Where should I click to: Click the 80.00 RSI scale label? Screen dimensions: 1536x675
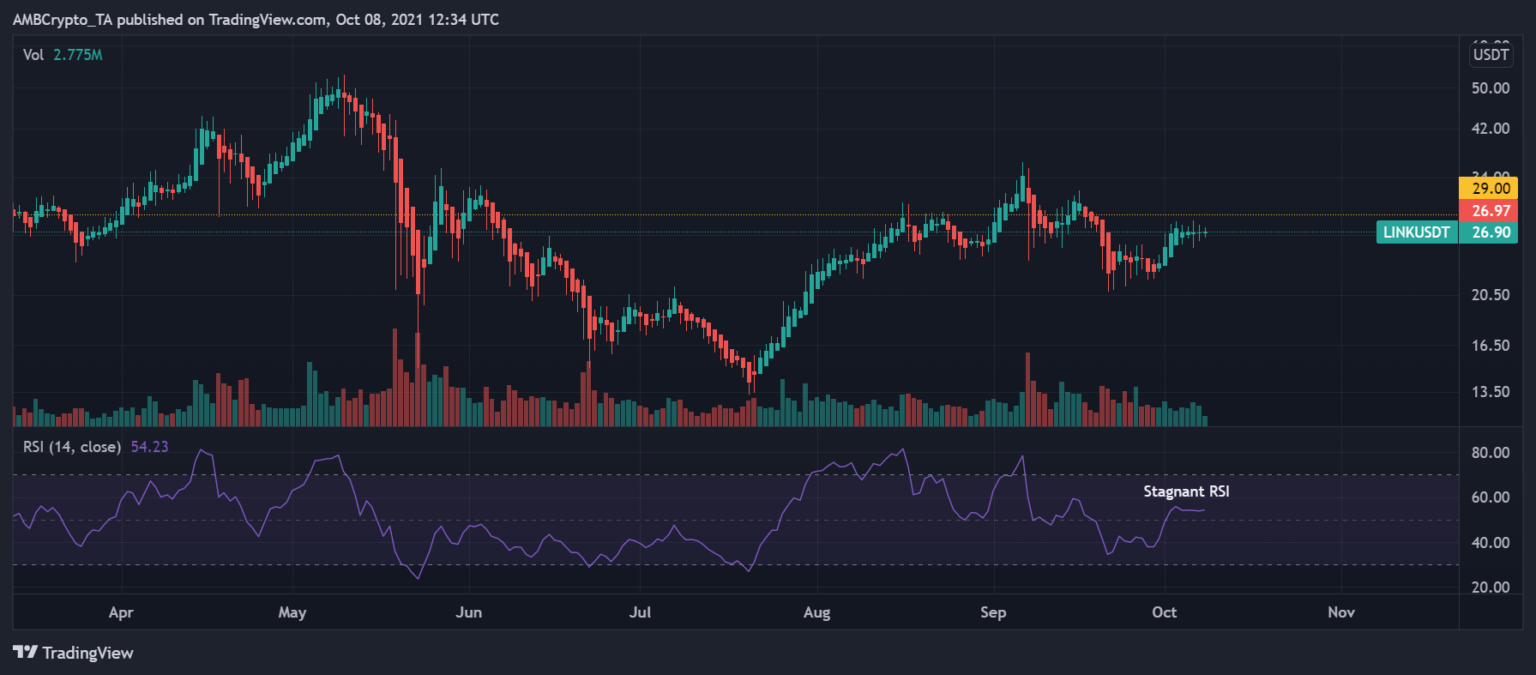(1490, 453)
